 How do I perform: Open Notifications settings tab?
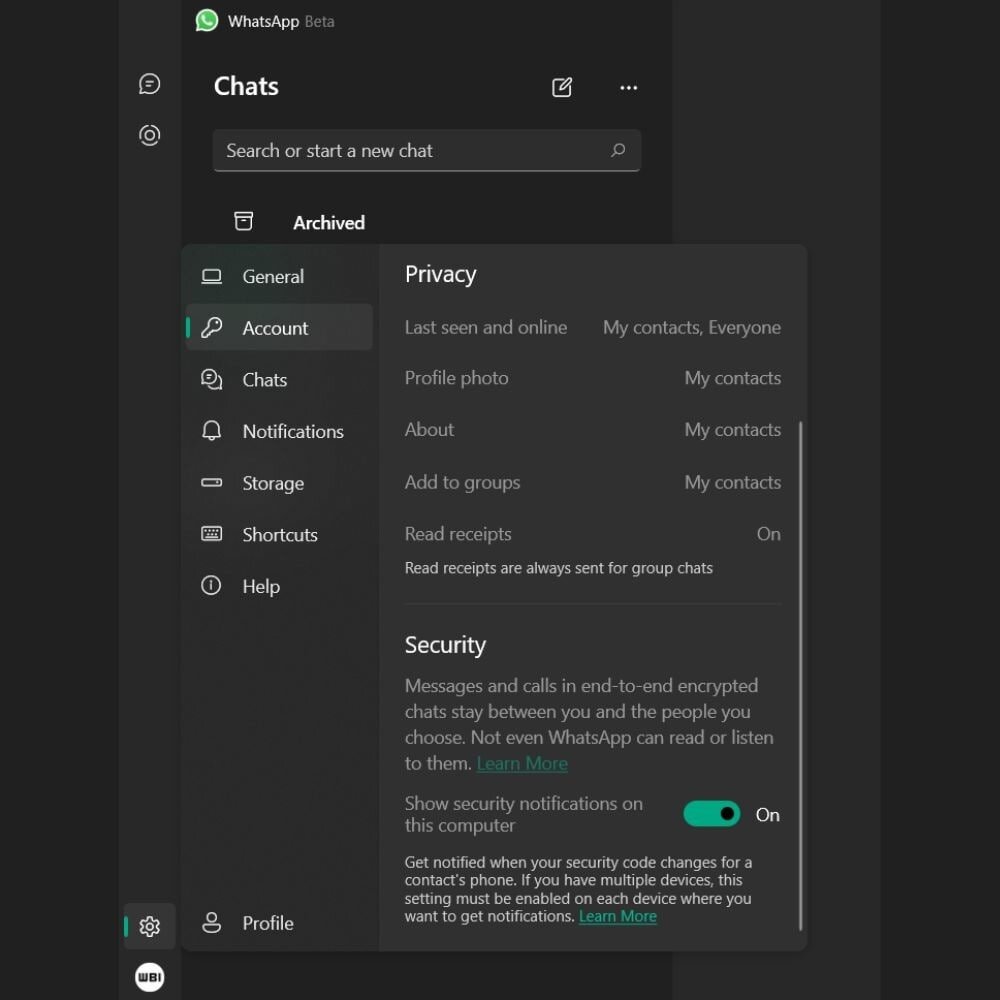click(x=292, y=432)
